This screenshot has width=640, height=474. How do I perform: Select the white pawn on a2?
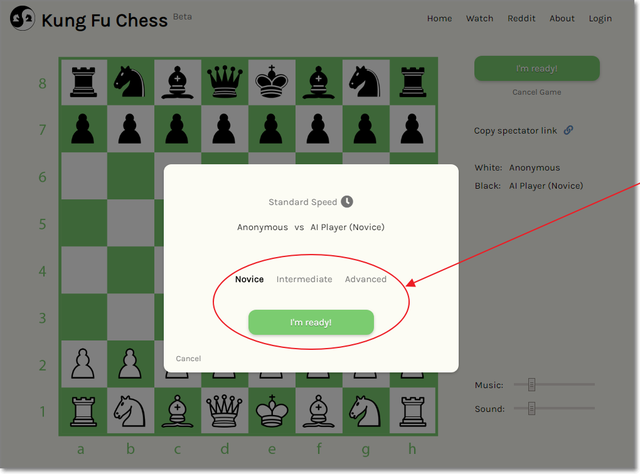coord(83,363)
